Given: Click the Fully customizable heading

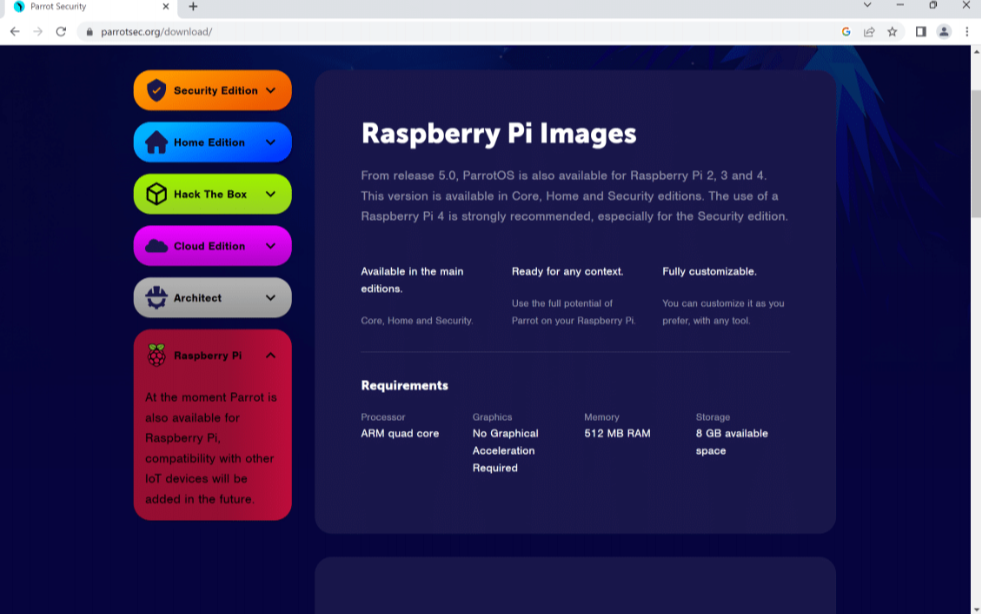Looking at the screenshot, I should click(x=709, y=271).
